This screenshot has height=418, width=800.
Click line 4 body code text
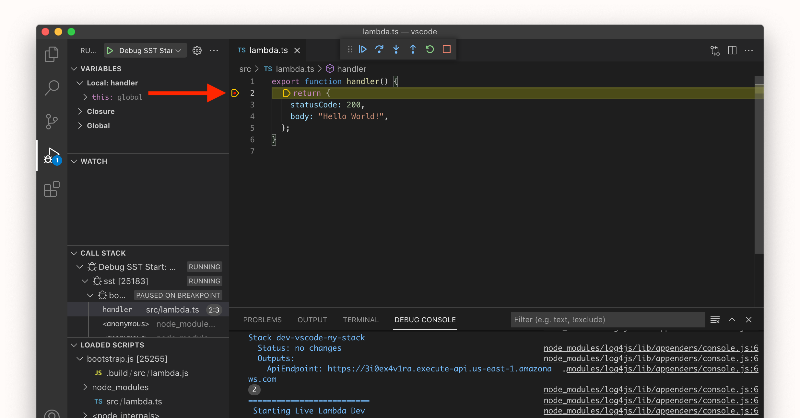coord(339,116)
